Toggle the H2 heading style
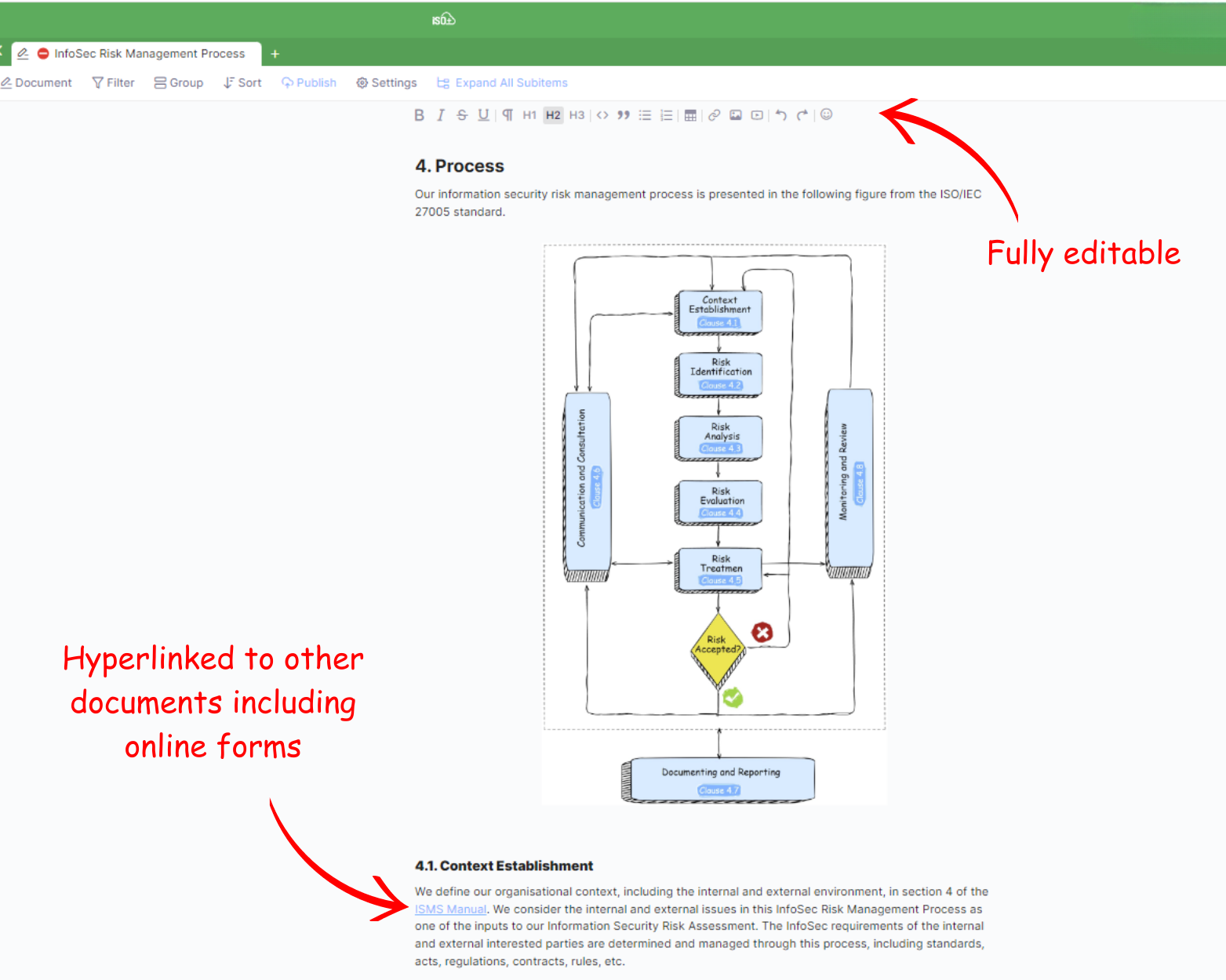 pos(553,115)
